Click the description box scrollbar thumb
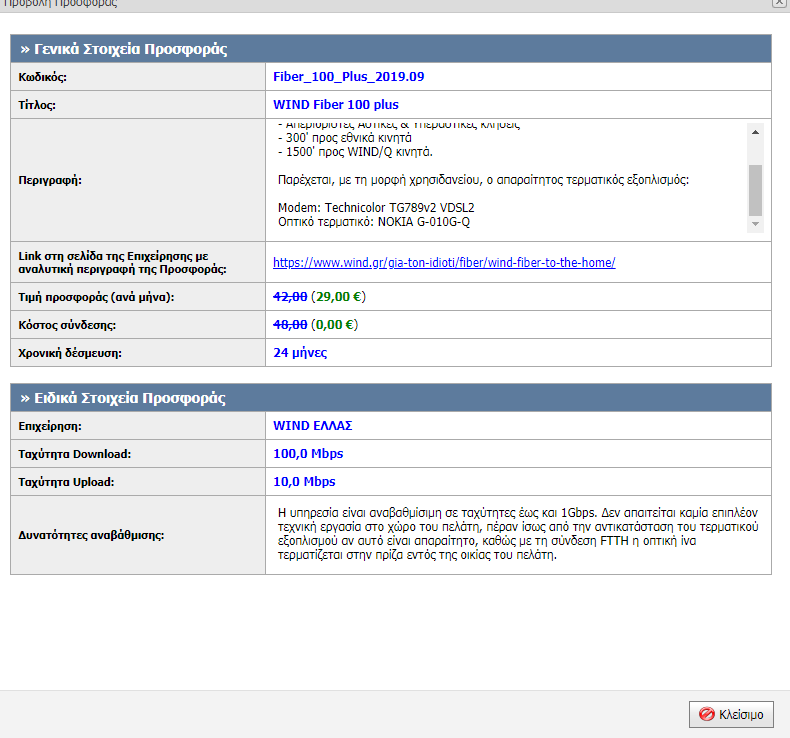 (x=755, y=190)
